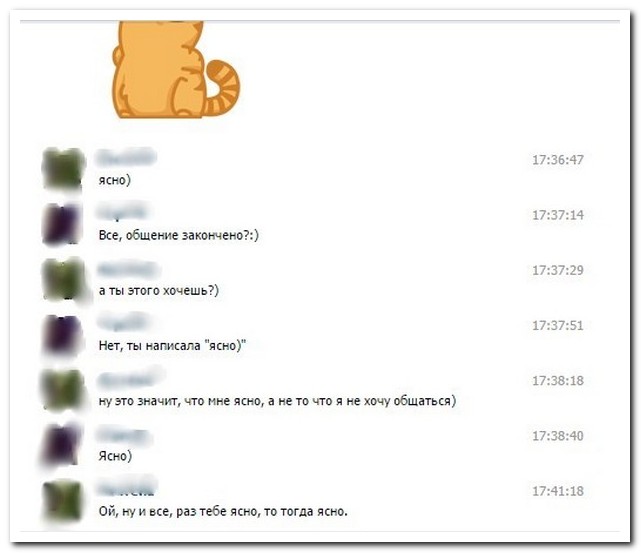The width and height of the screenshot is (641, 553).
Task: Click avatar beside 'Нет, ты написала' message
Action: [x=63, y=335]
